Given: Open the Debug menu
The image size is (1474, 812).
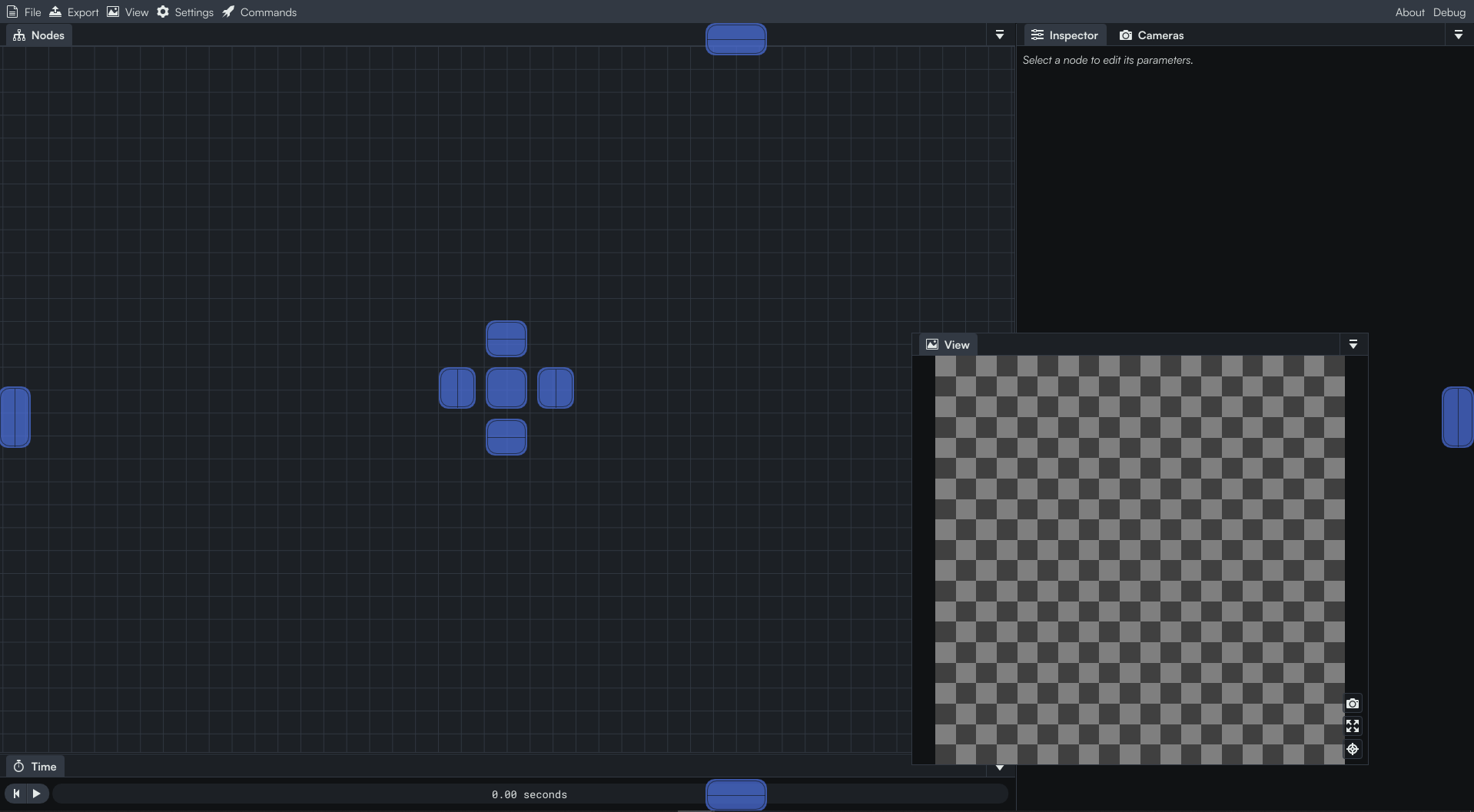Looking at the screenshot, I should (x=1449, y=12).
